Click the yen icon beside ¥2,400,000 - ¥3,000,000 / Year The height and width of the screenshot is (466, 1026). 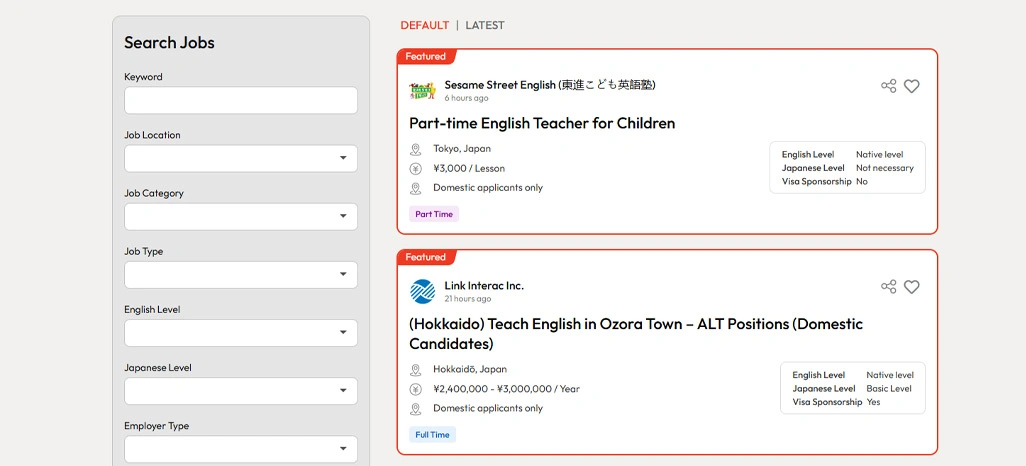click(415, 389)
